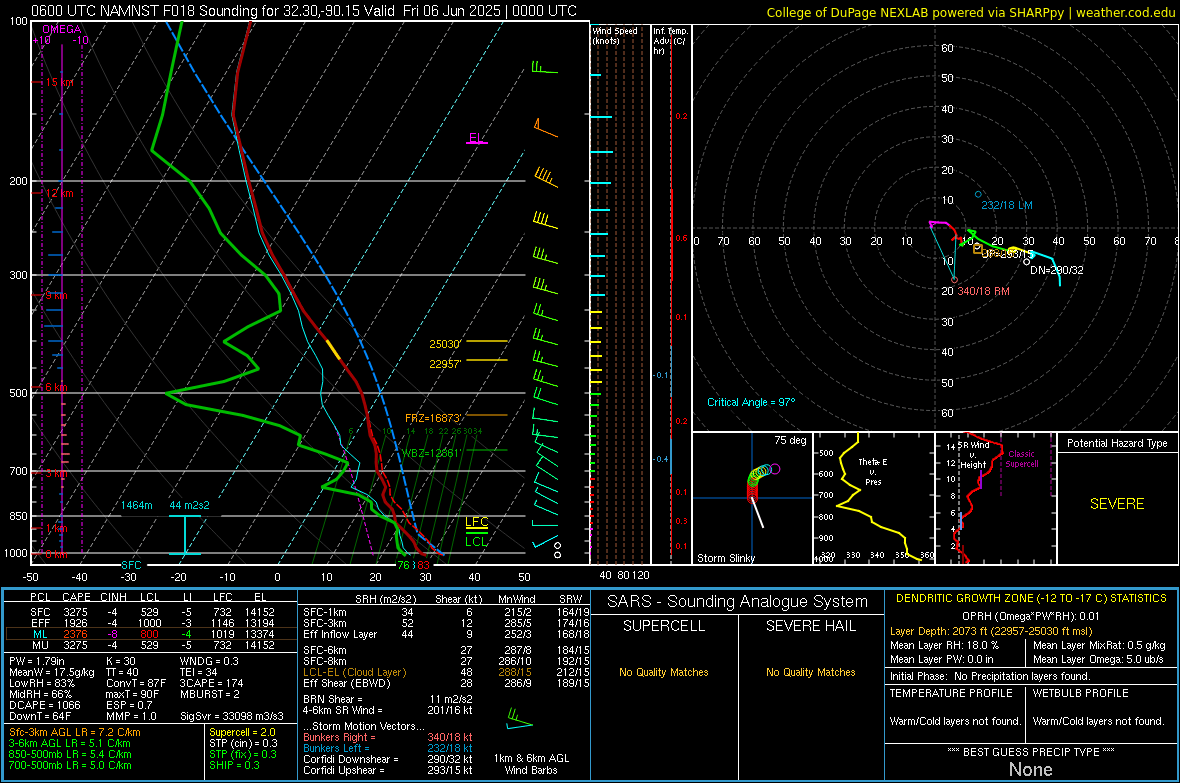The image size is (1180, 783).
Task: Click the weather.cod.edu NEXLAB header text
Action: 970,12
